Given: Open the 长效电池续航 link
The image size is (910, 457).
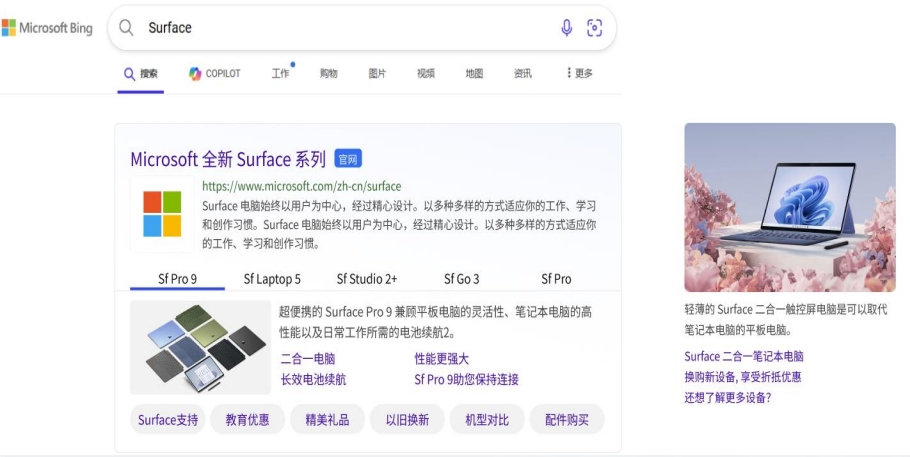Looking at the screenshot, I should (313, 380).
